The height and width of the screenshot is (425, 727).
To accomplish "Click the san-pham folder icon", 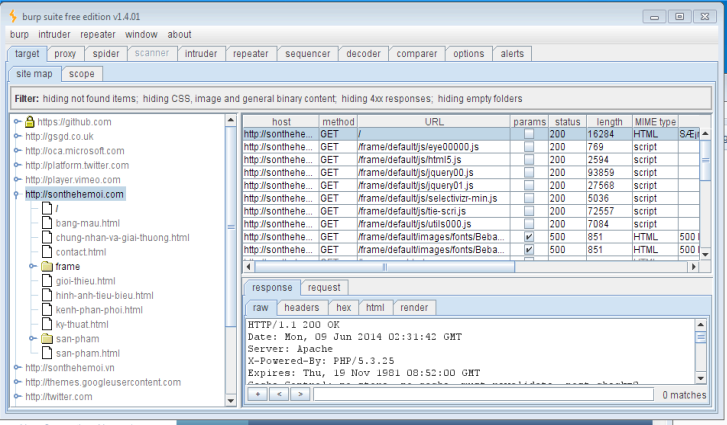I will pyautogui.click(x=47, y=339).
